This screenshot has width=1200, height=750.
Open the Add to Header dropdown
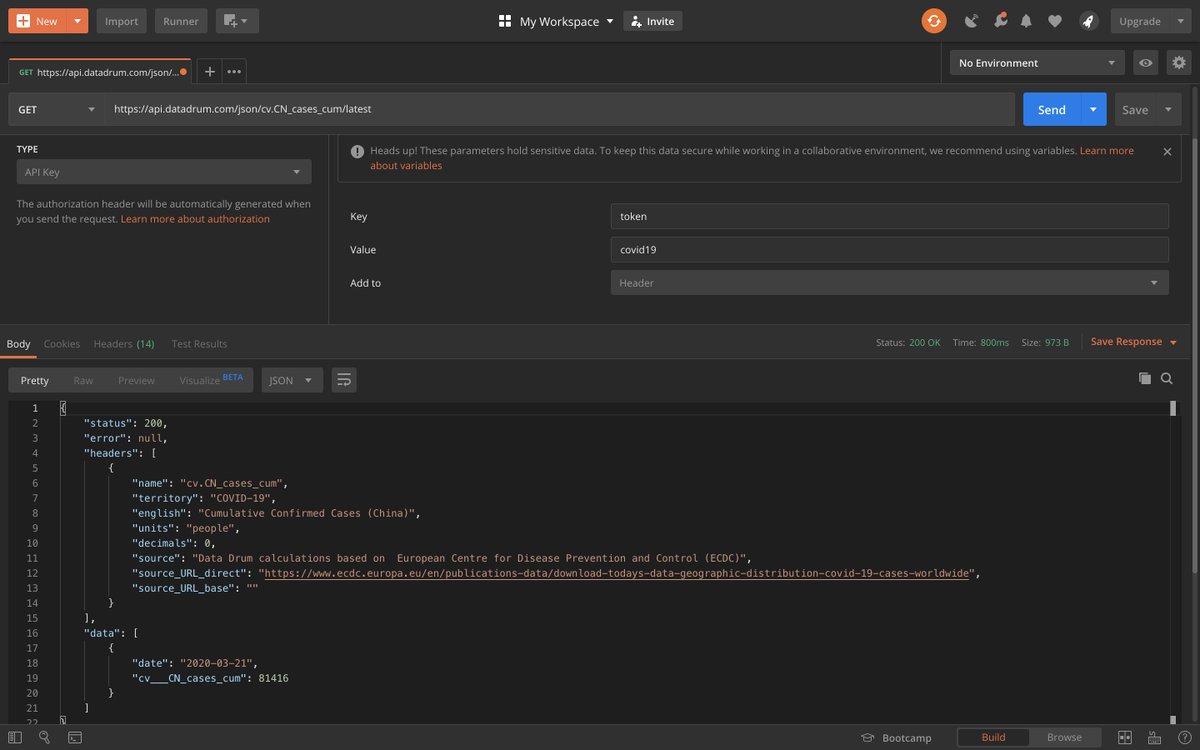[889, 283]
